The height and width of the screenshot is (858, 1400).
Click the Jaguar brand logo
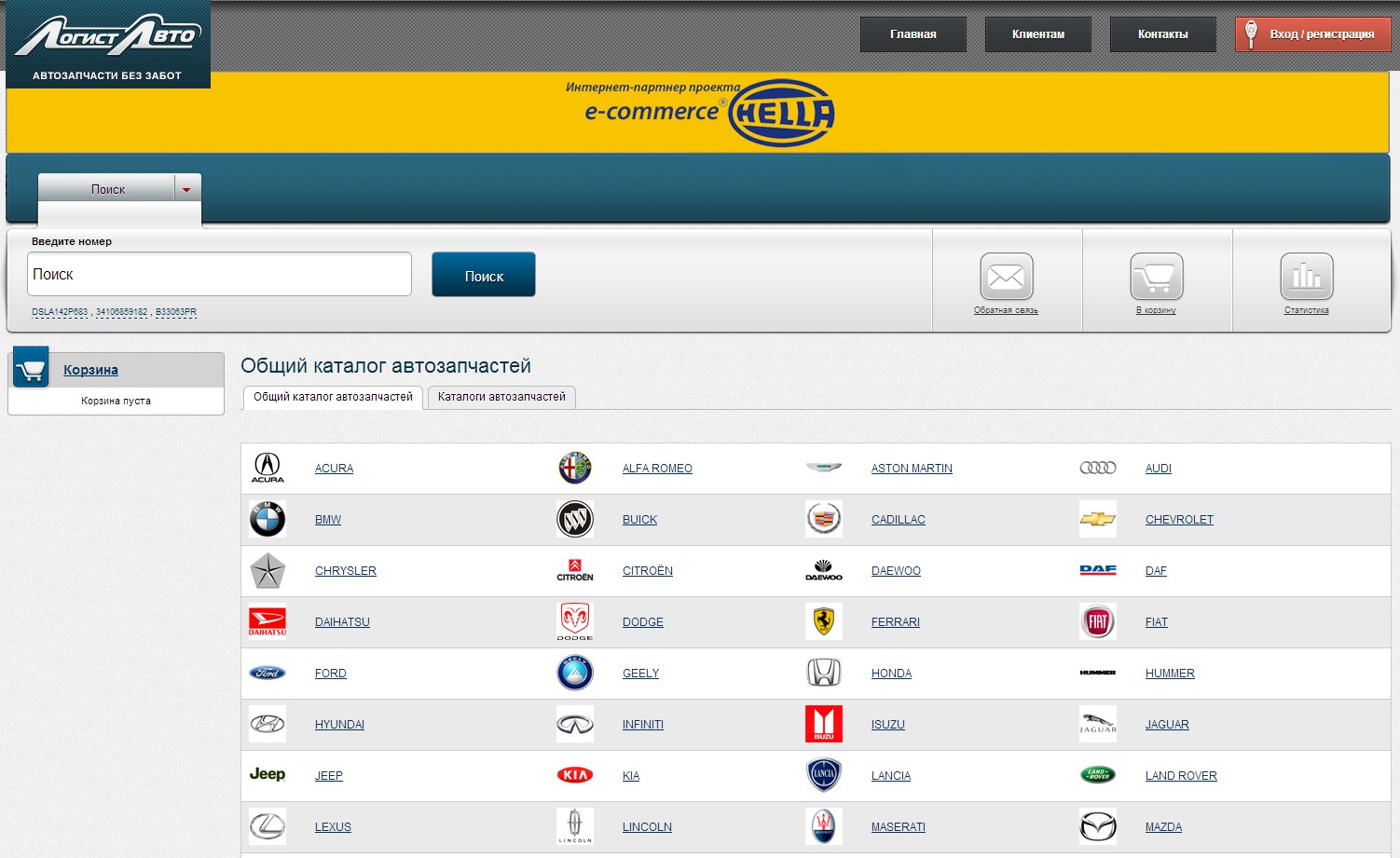(x=1098, y=724)
